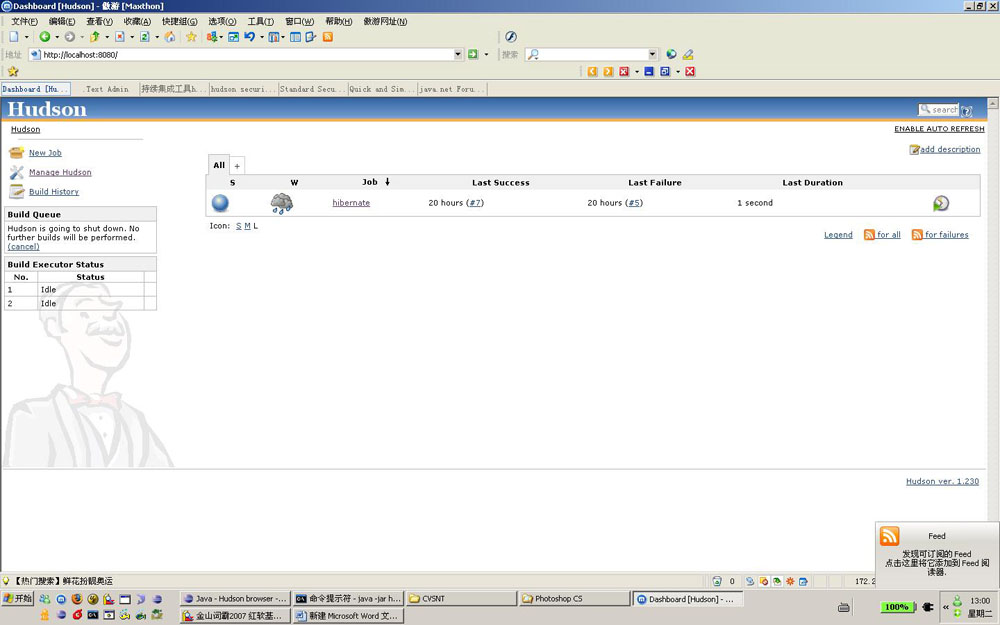Create a new tab with the blank page icon
Screen dimensions: 1000x625
pyautogui.click(x=14, y=37)
